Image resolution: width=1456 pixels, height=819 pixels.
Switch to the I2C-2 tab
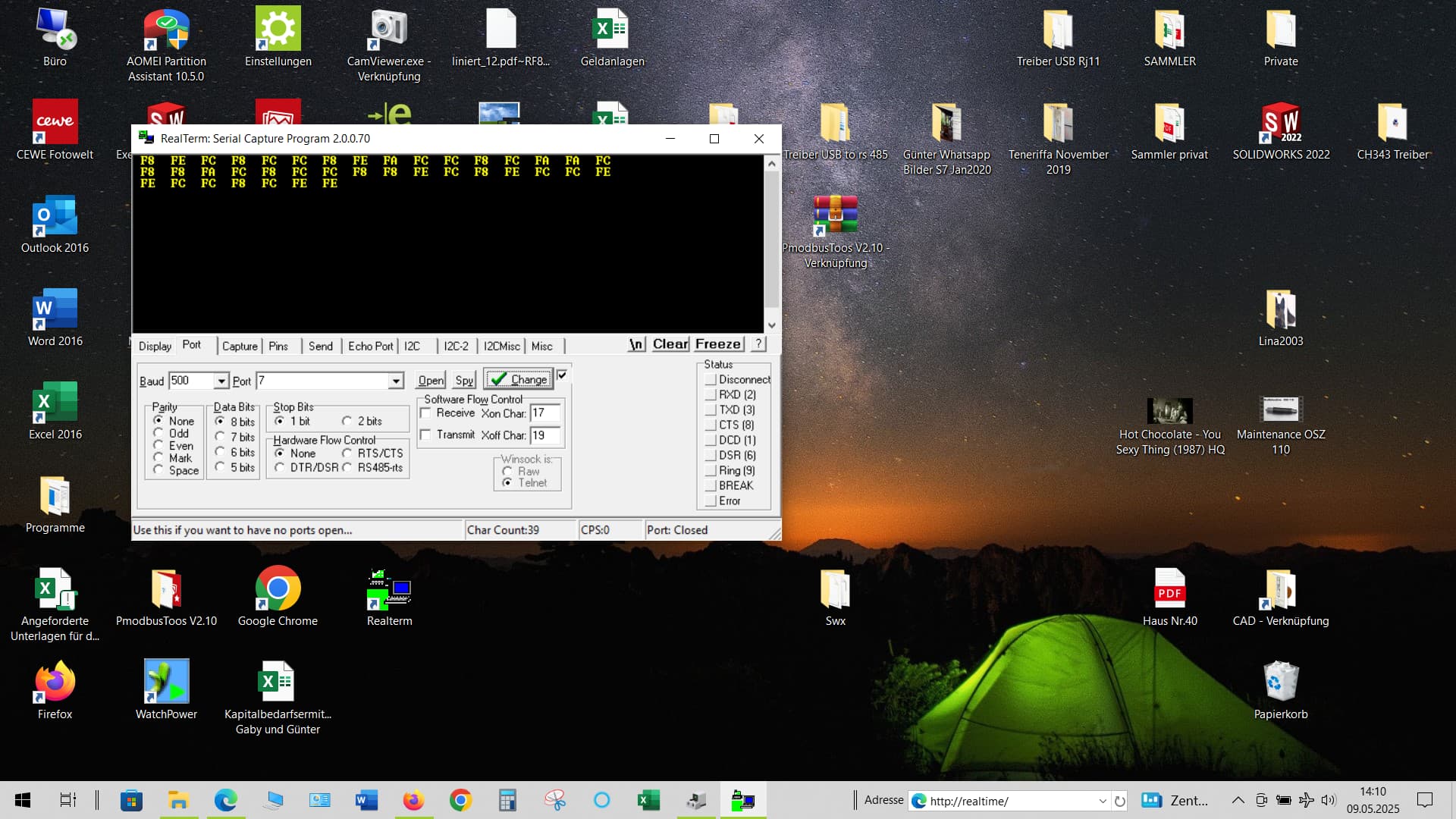click(456, 346)
